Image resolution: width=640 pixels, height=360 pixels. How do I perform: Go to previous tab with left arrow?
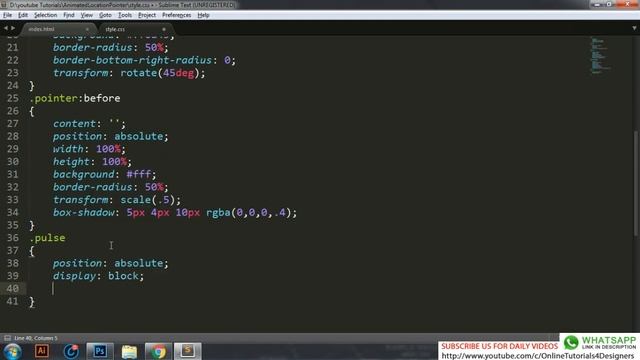coord(6,28)
